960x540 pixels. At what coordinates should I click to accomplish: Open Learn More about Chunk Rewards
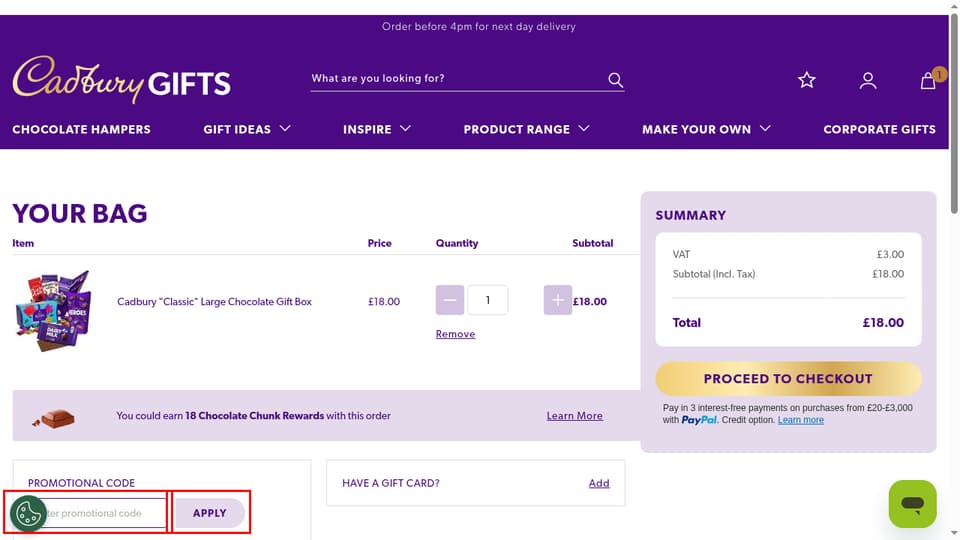click(x=574, y=416)
